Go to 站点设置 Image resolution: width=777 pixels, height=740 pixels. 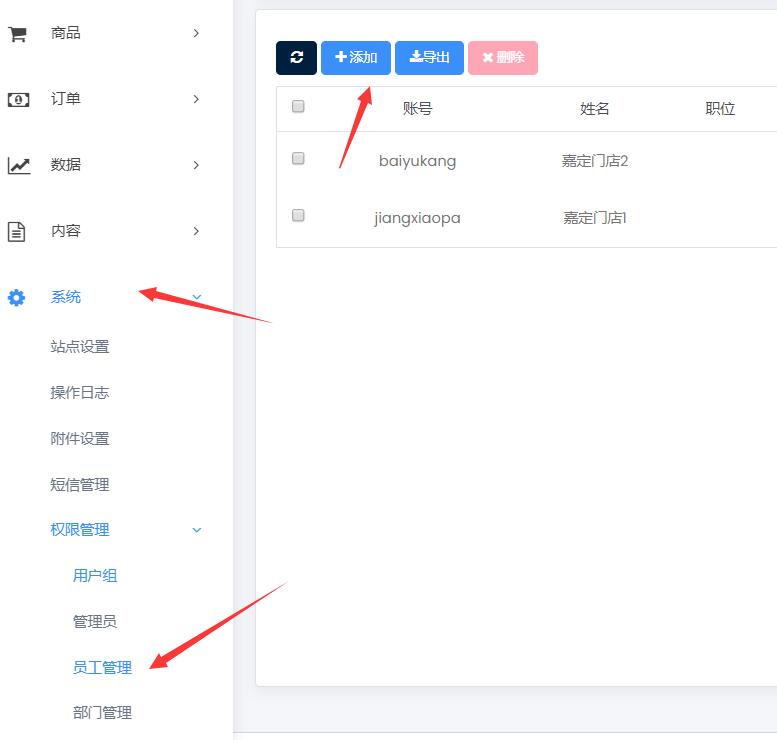point(80,346)
